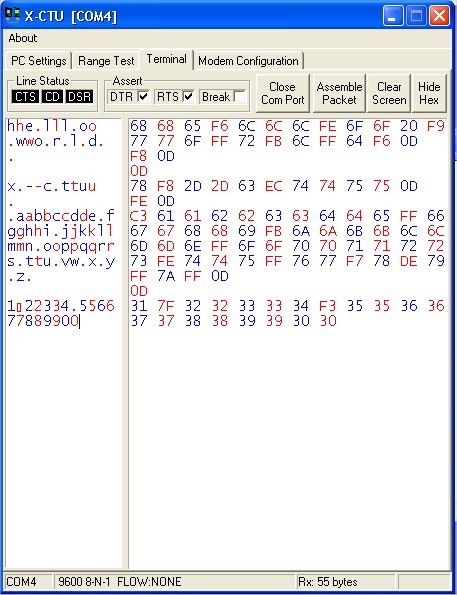Switch to the PC Settings tab

click(x=39, y=61)
